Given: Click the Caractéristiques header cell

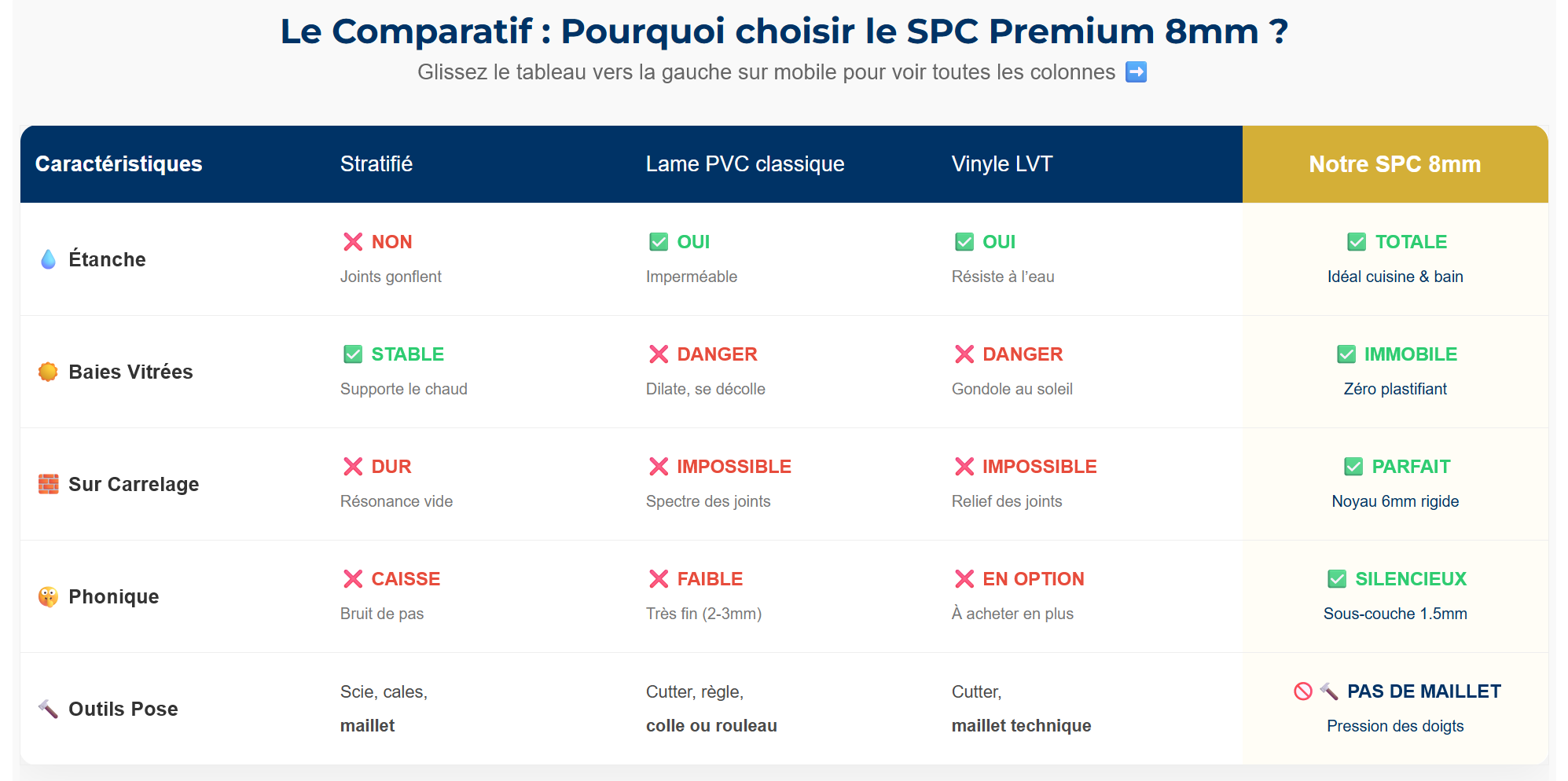Looking at the screenshot, I should click(119, 164).
